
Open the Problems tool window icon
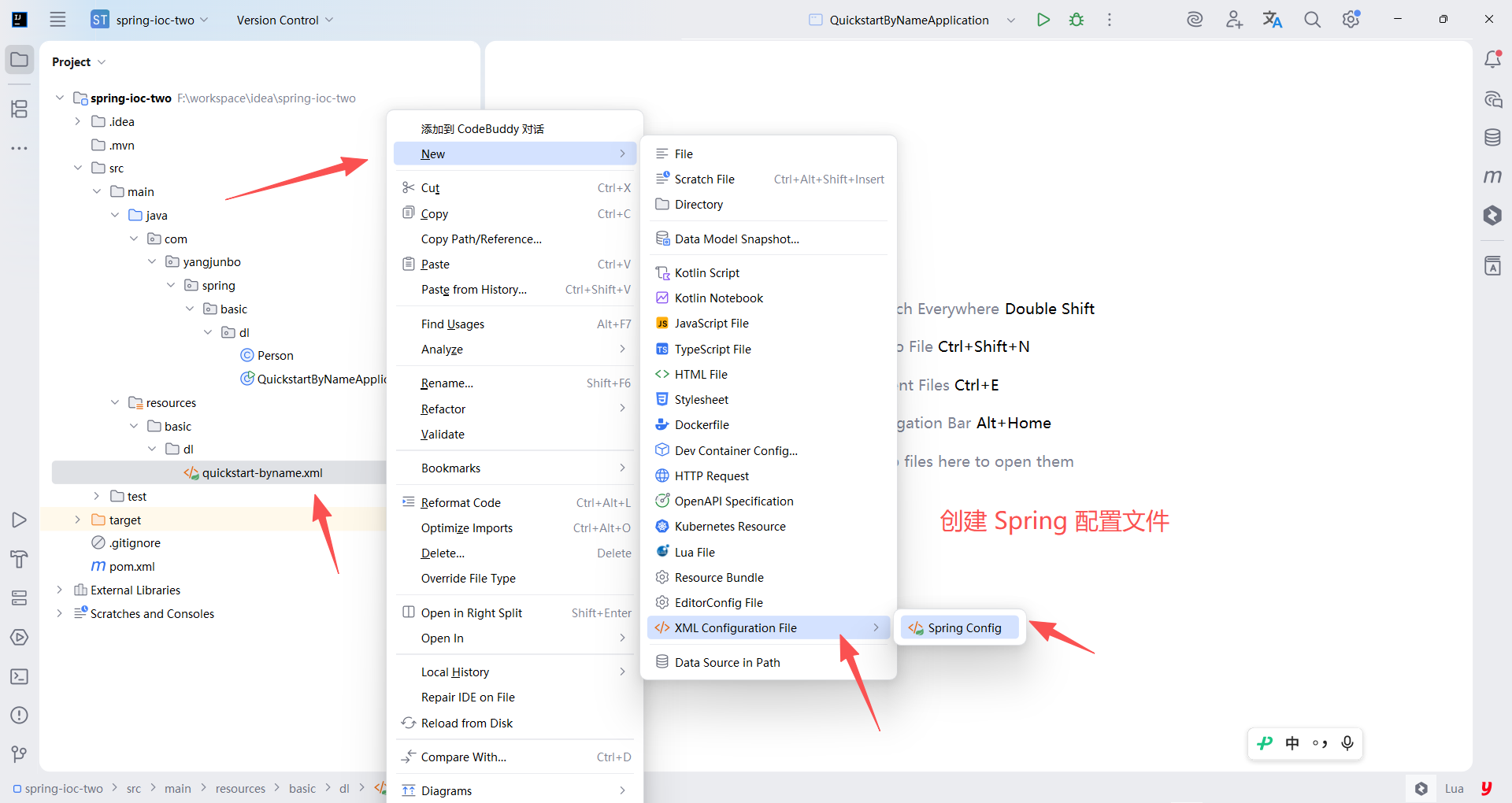[20, 716]
